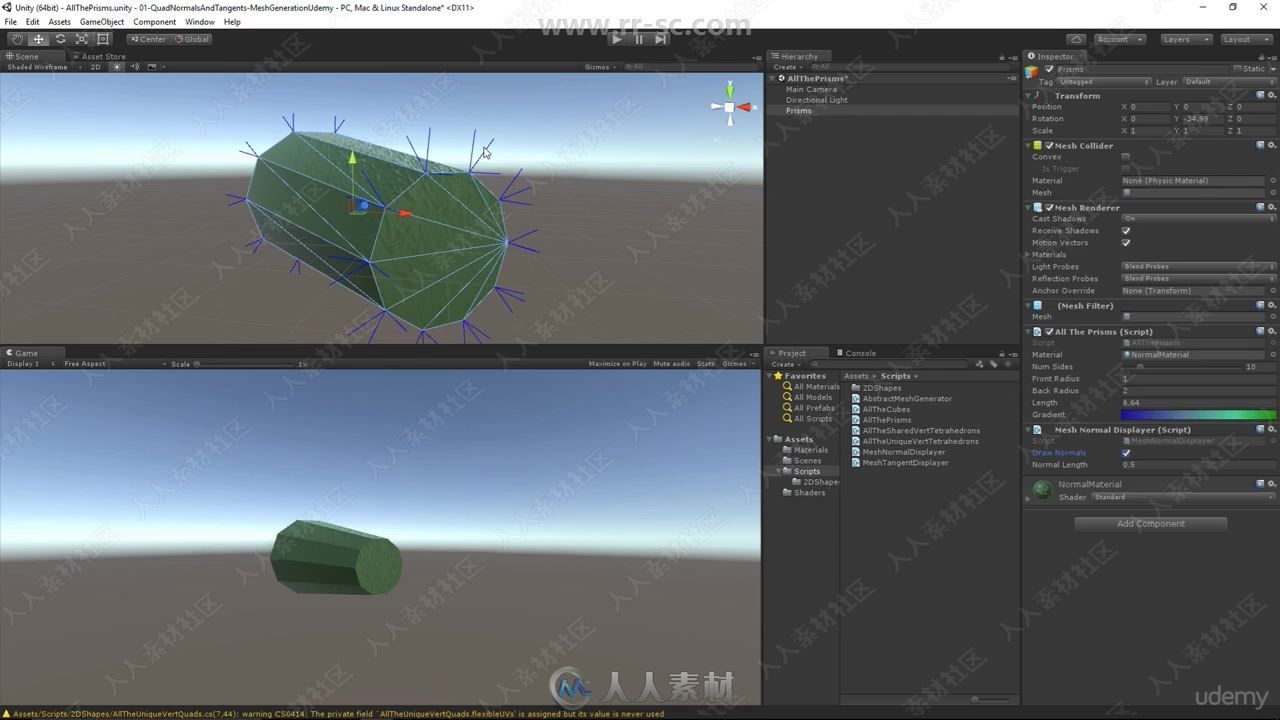Open Reflection Probes dropdown
The width and height of the screenshot is (1280, 720).
click(x=1198, y=279)
